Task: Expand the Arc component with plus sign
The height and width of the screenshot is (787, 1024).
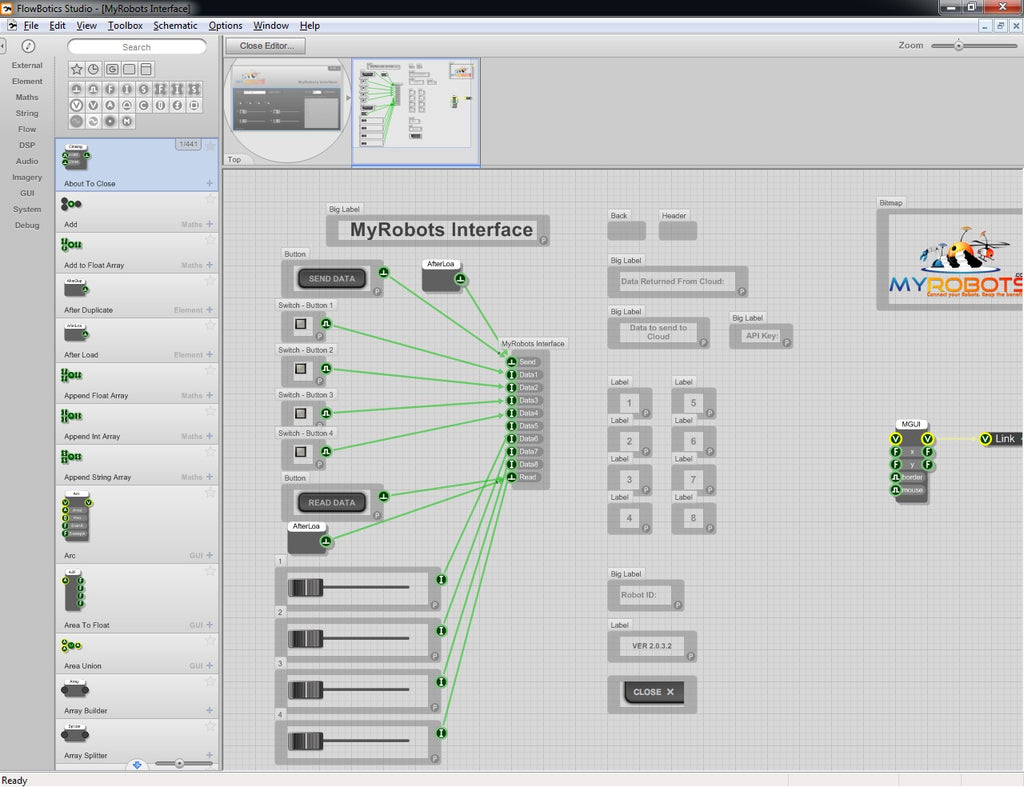Action: [x=210, y=555]
